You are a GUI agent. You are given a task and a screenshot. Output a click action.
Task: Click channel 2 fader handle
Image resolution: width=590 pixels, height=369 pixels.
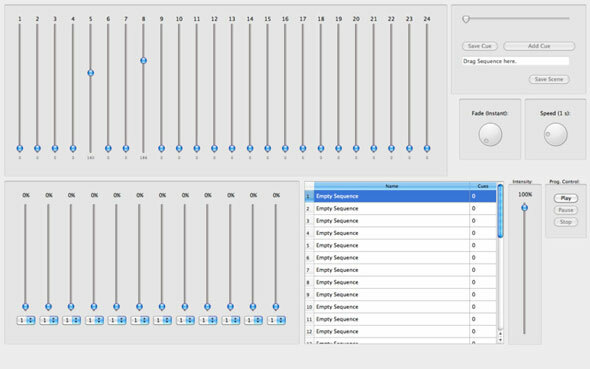pos(37,149)
